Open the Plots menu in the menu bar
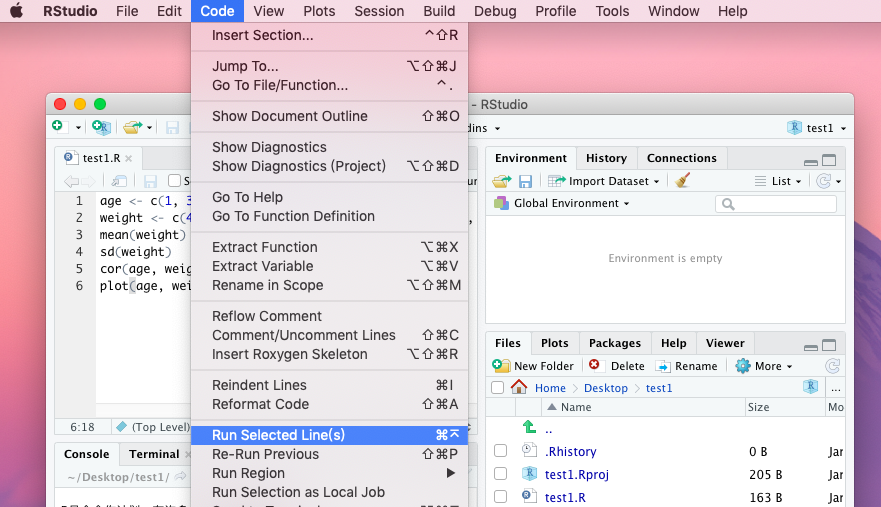The height and width of the screenshot is (507, 881). (319, 11)
